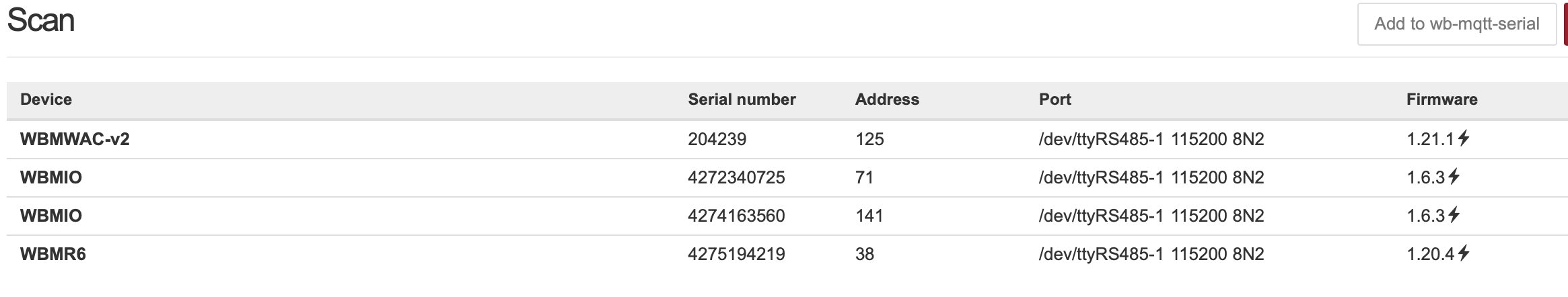Screen dimensions: 1568x297
Task: Click firmware bolt icon for WBMIO address 141
Action: [x=1454, y=216]
